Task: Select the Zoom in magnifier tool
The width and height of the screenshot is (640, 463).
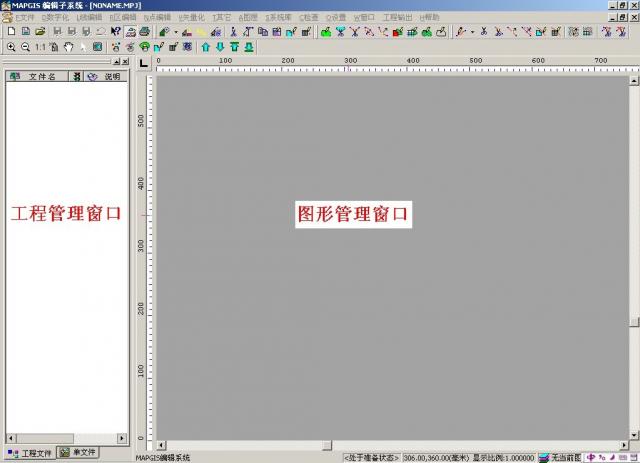Action: 11,47
